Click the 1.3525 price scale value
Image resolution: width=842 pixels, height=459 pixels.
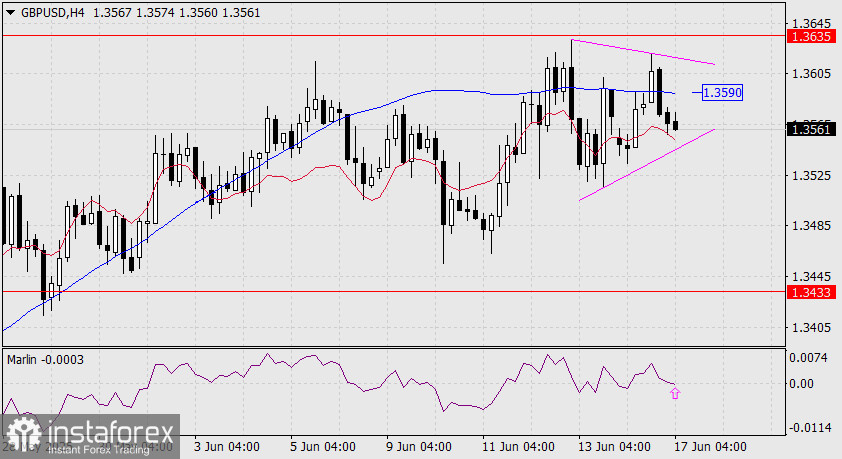811,175
